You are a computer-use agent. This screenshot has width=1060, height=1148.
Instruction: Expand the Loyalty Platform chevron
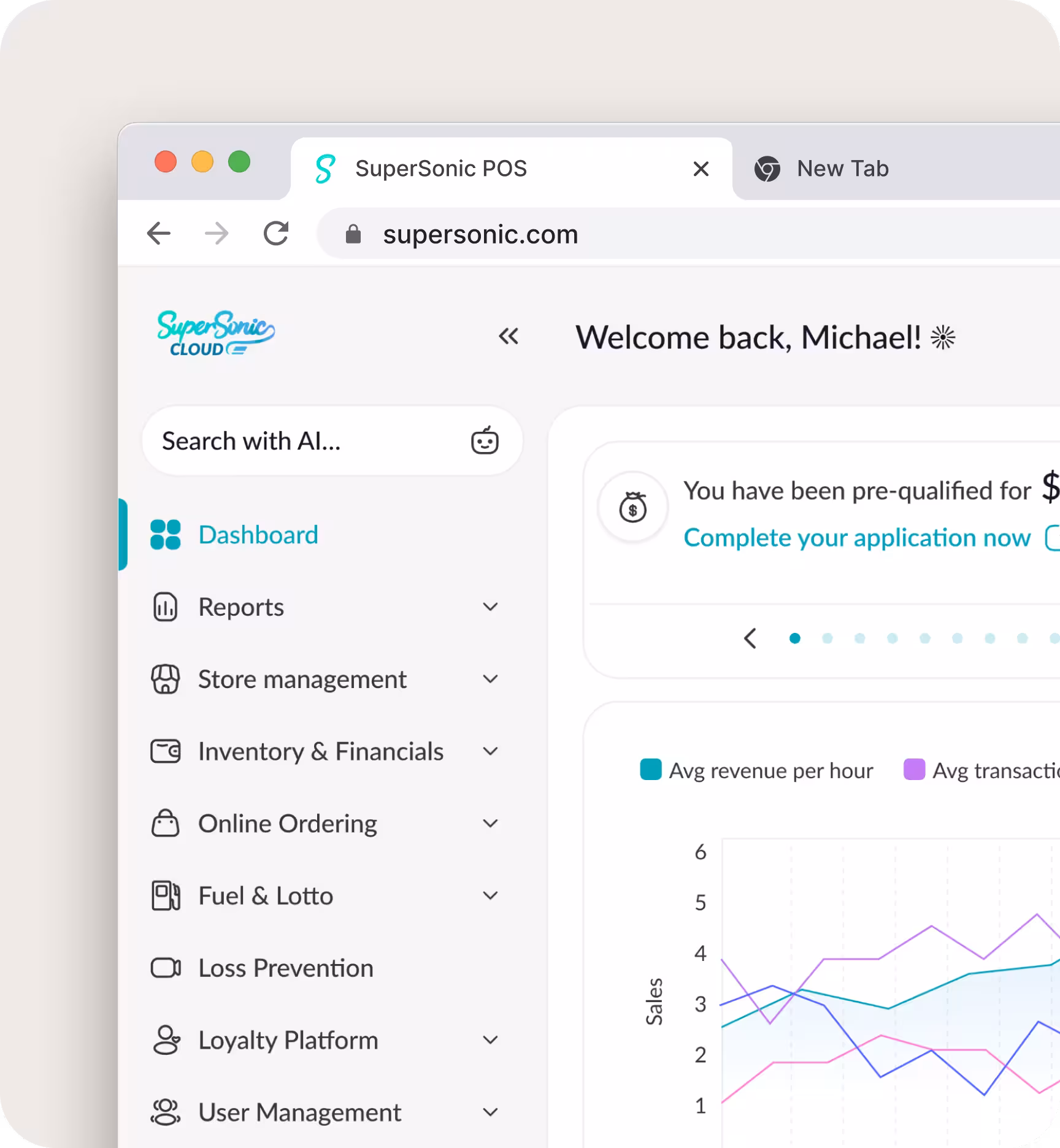click(x=490, y=1040)
